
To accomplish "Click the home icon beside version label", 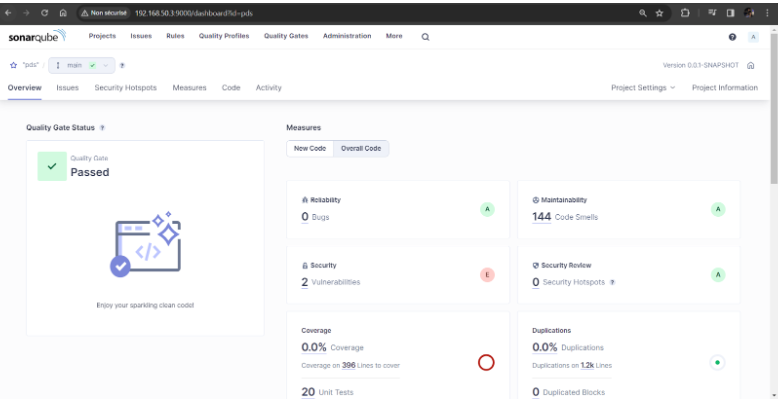I will pyautogui.click(x=751, y=65).
